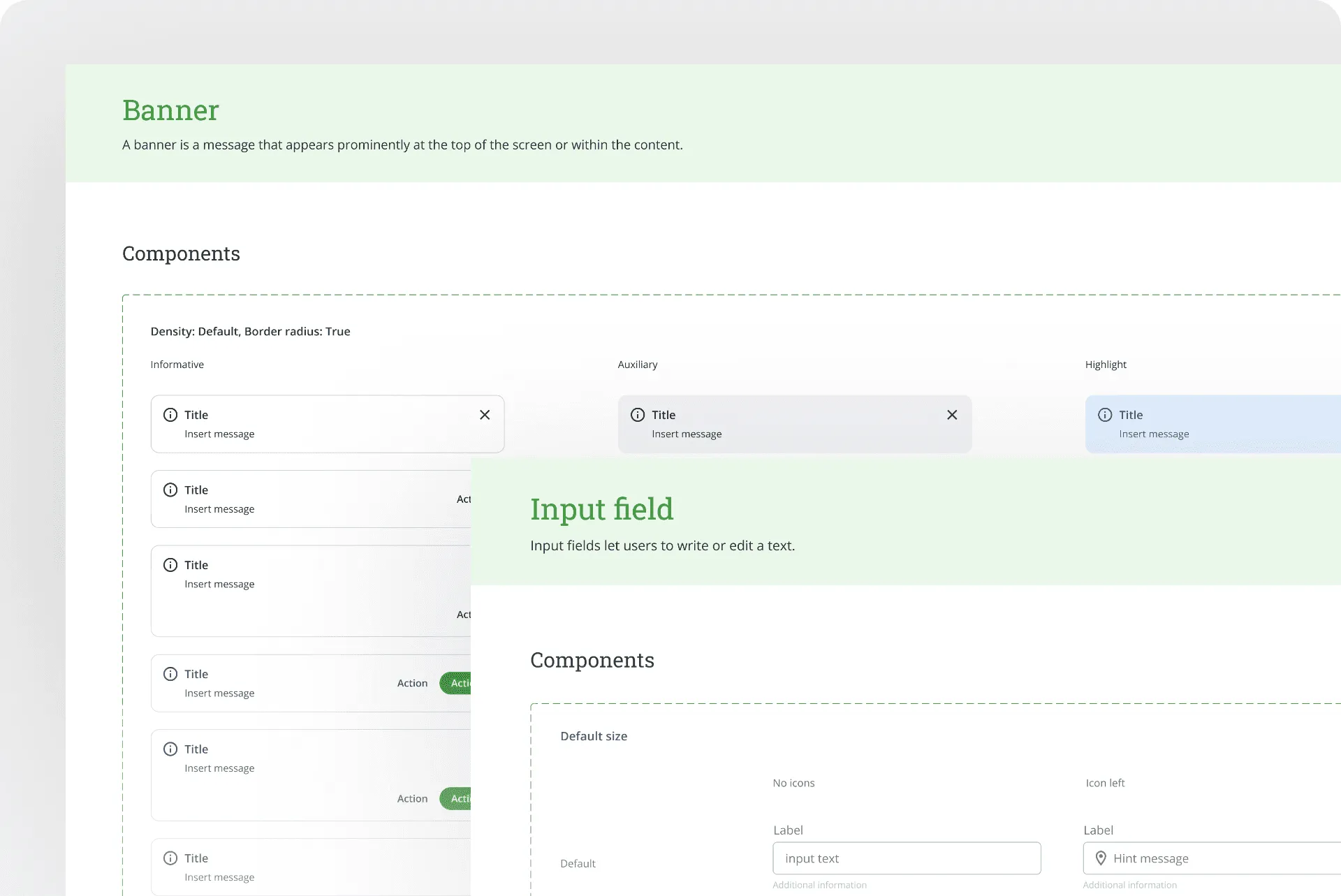1341x896 pixels.
Task: Click 'Label' above the 'input text' field
Action: coord(788,830)
